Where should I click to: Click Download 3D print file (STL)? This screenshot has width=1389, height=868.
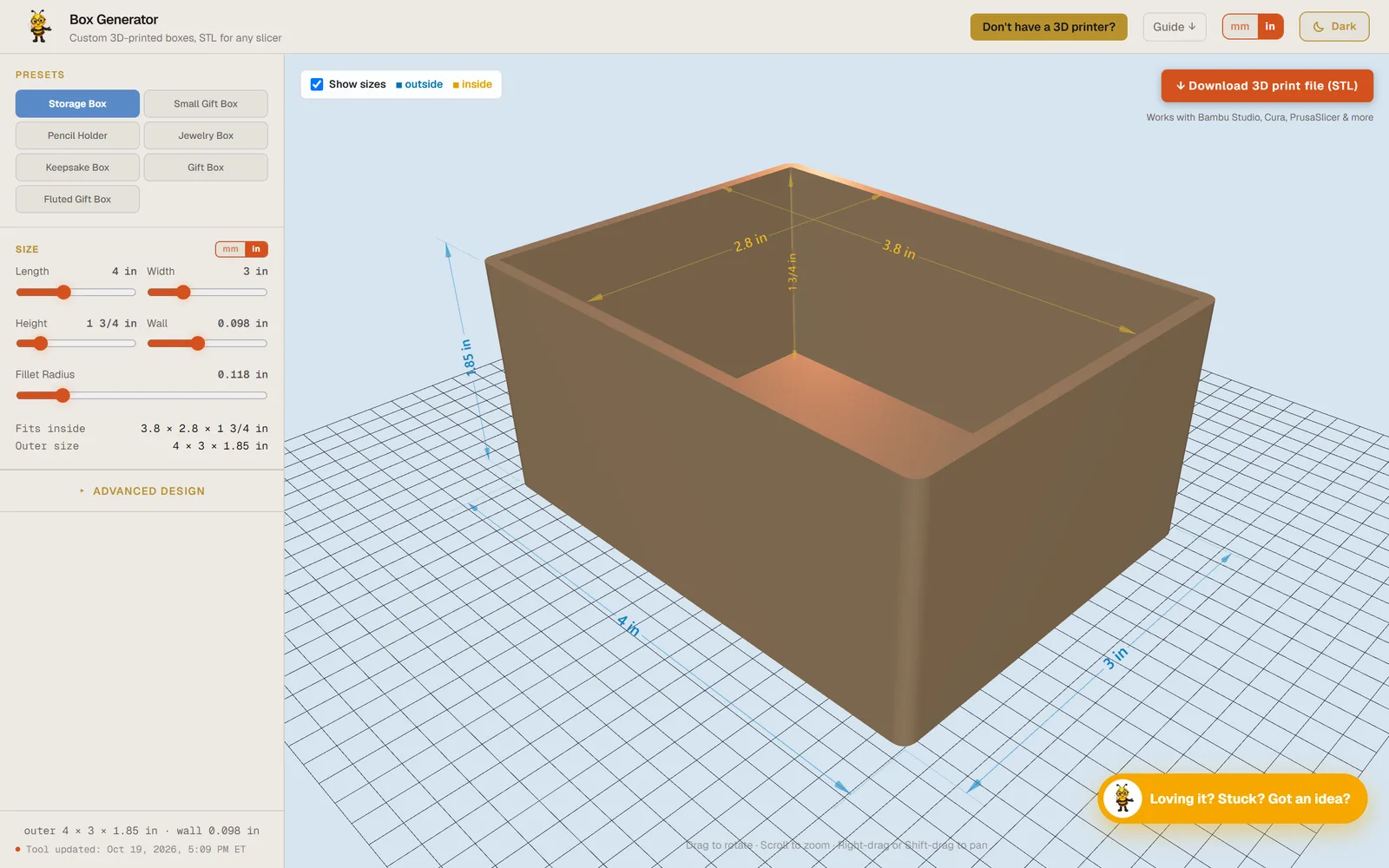[x=1267, y=86]
